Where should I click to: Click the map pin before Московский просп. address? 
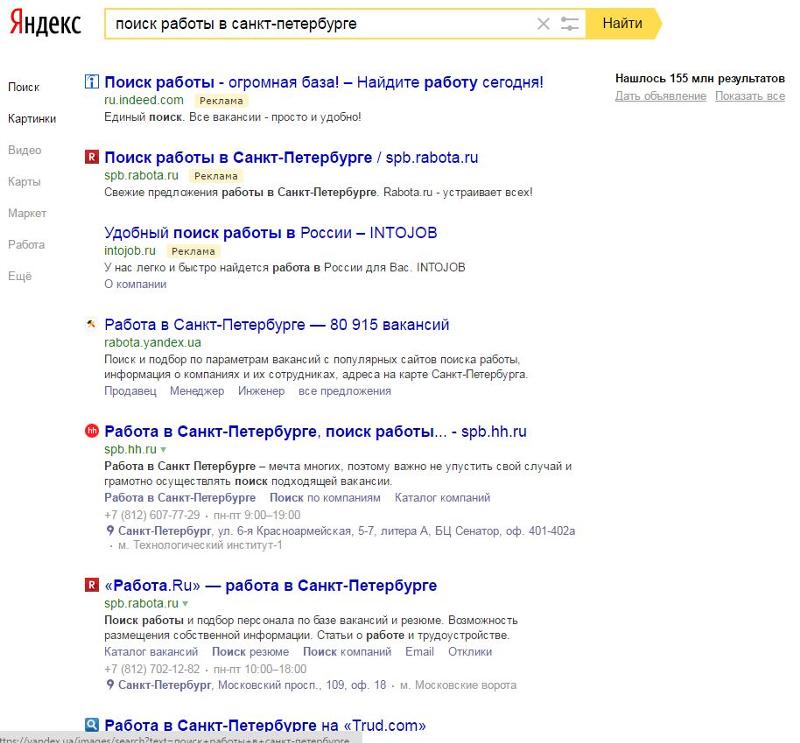[x=110, y=685]
